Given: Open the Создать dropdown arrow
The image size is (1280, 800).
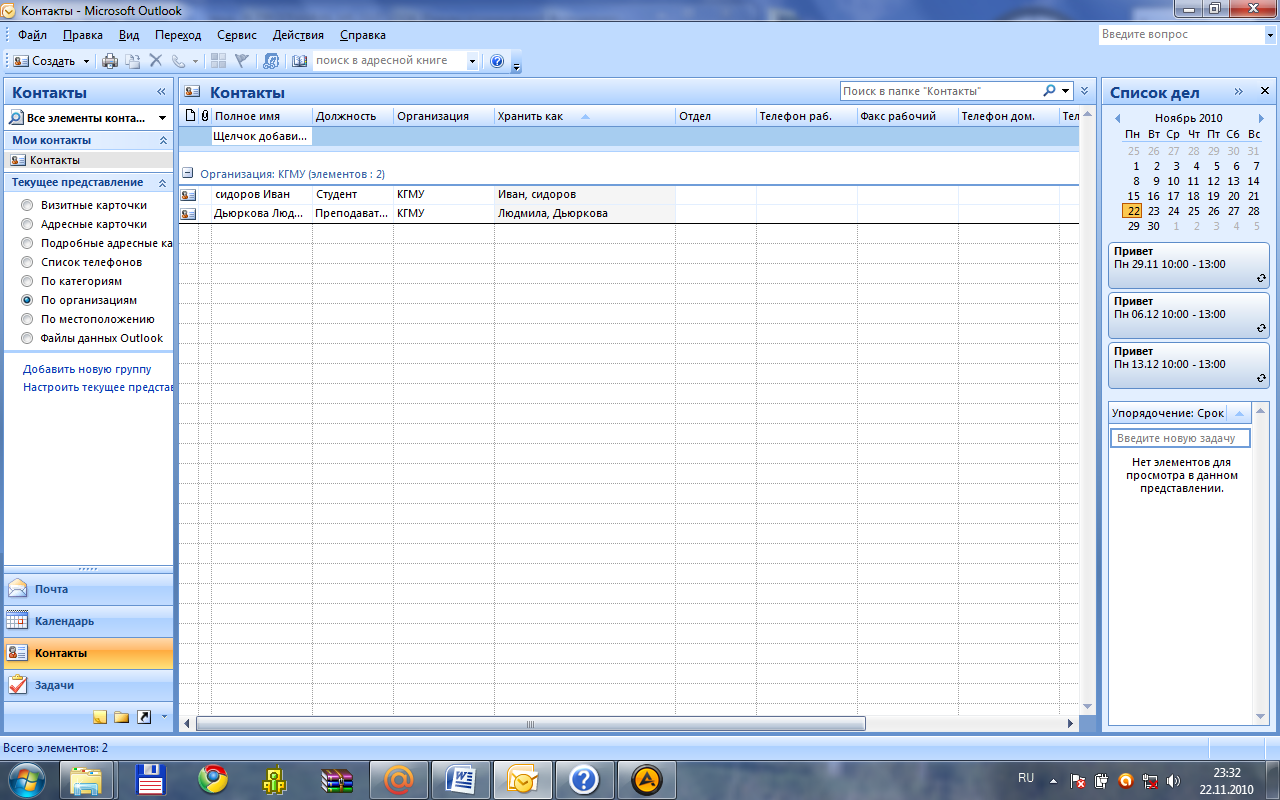Looking at the screenshot, I should (x=86, y=61).
